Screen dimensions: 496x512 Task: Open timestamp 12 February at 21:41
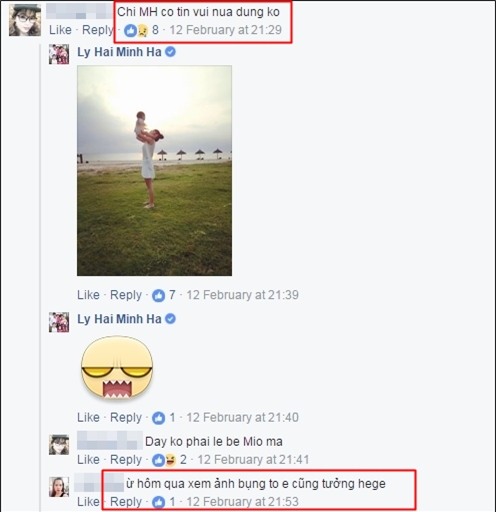tap(253, 460)
